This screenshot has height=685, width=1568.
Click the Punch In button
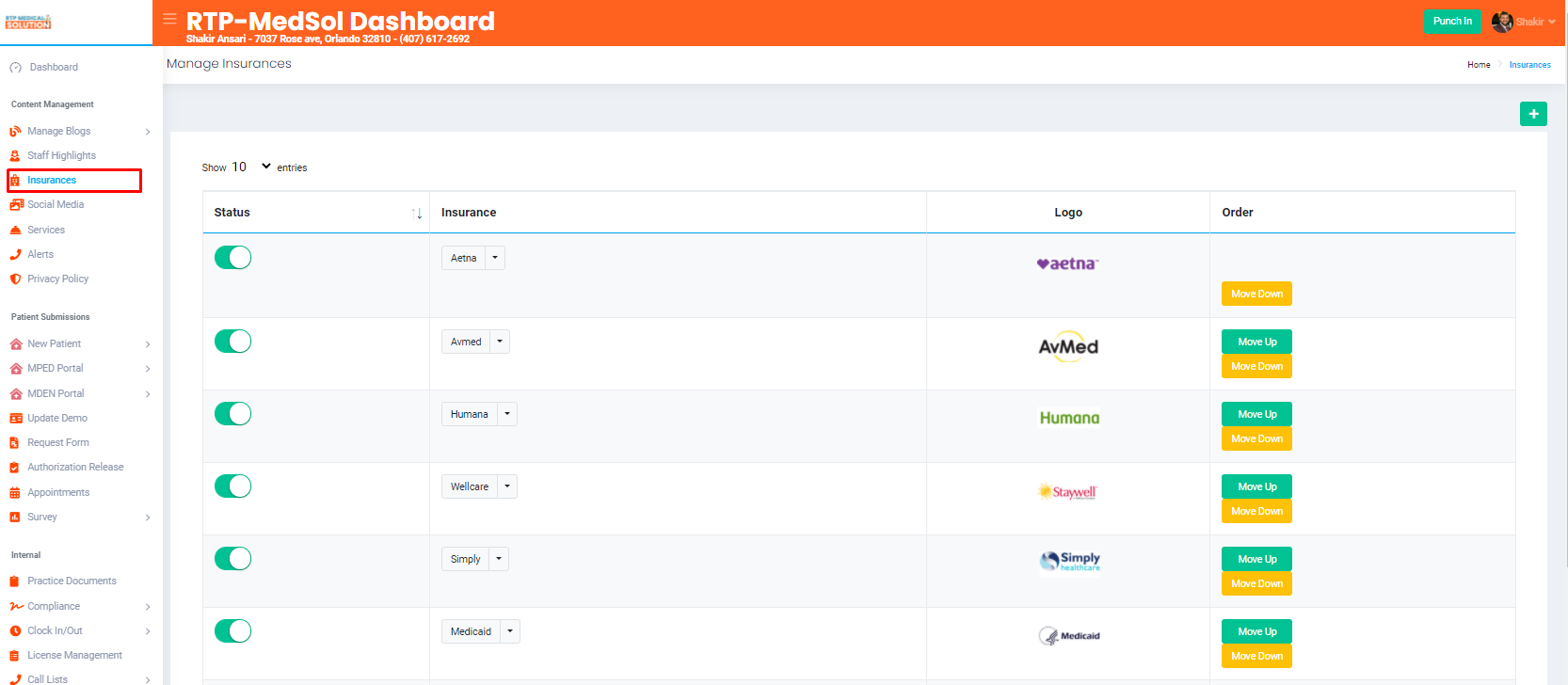coord(1452,21)
